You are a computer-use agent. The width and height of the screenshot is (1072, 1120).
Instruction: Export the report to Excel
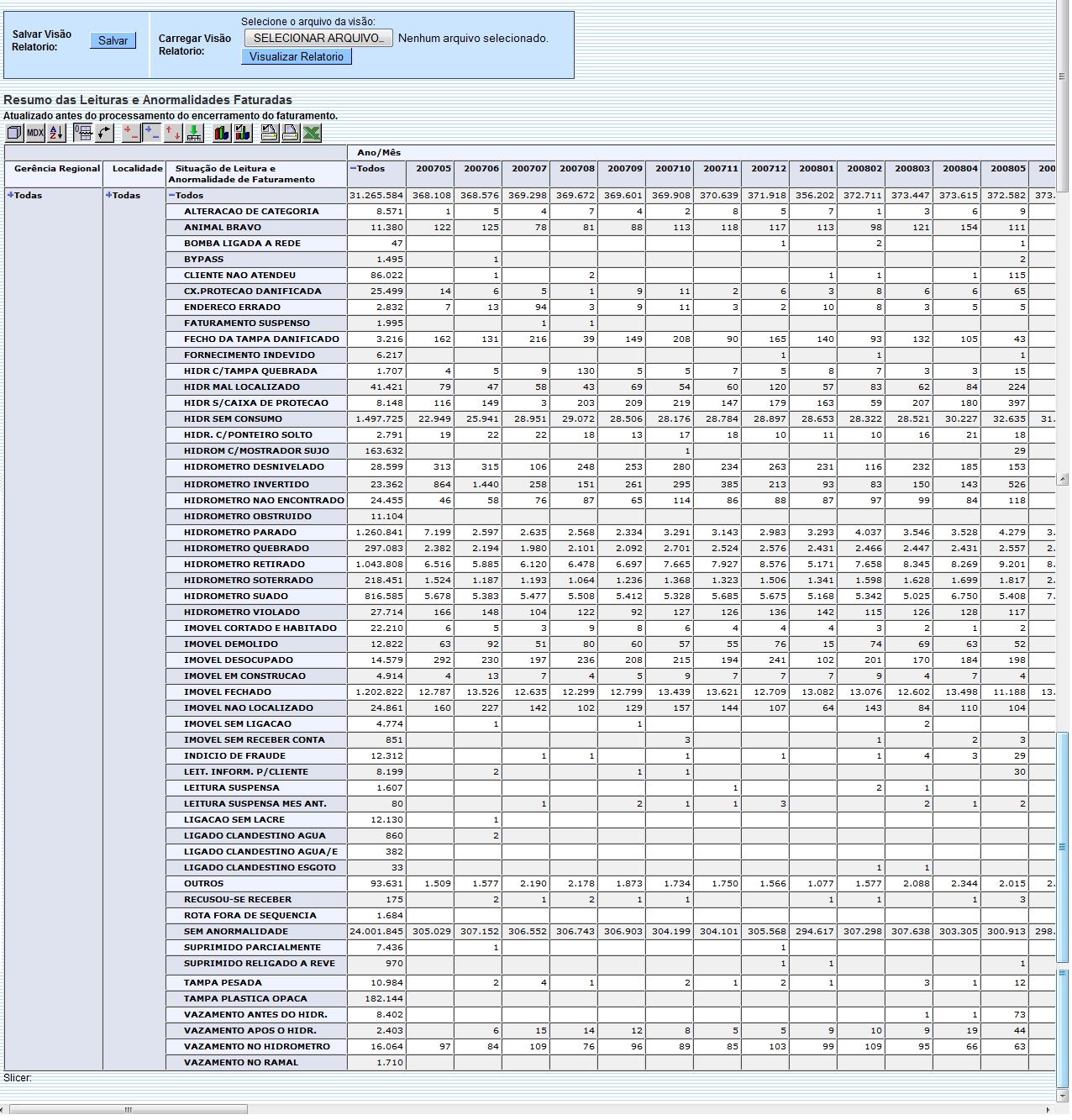point(311,132)
